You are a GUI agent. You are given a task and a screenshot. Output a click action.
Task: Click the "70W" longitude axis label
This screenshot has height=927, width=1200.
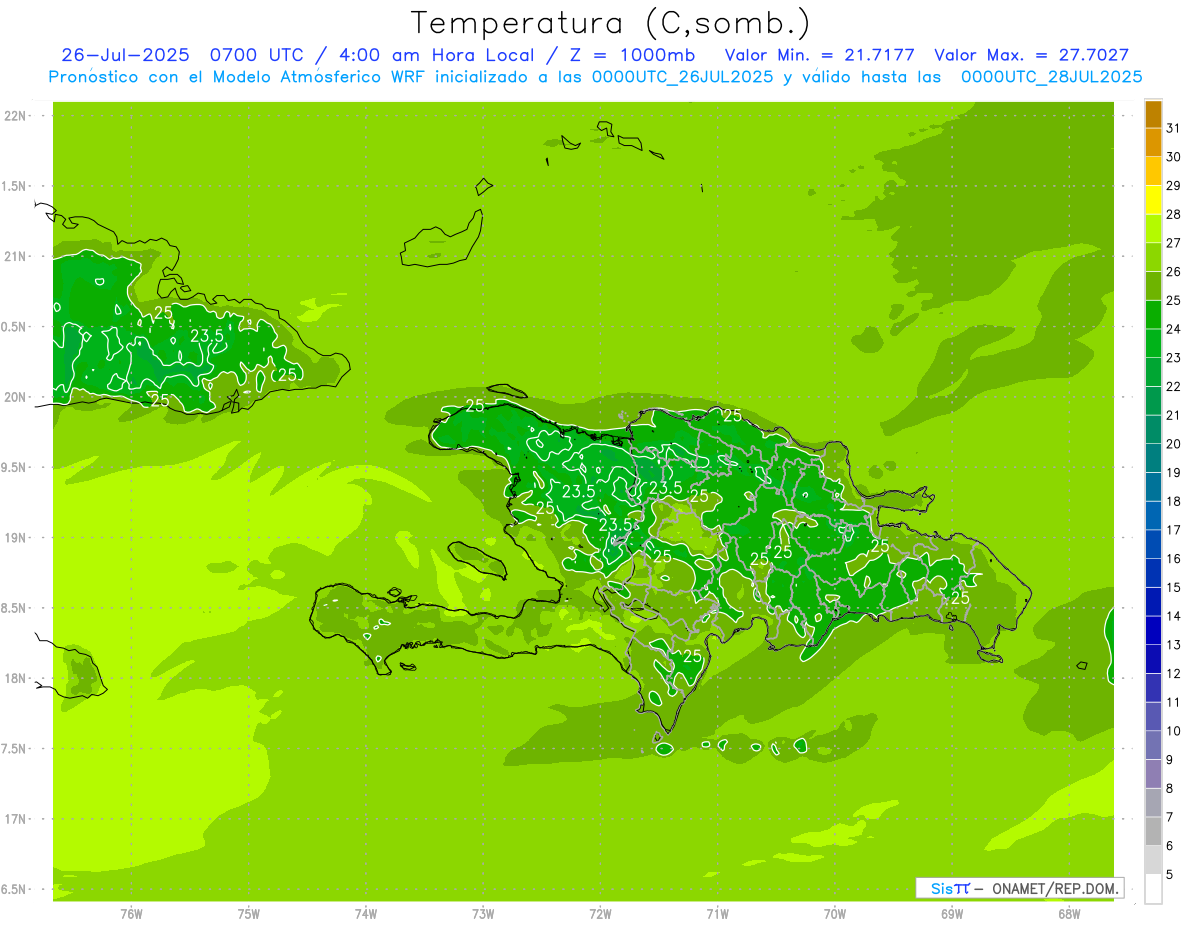coord(835,914)
